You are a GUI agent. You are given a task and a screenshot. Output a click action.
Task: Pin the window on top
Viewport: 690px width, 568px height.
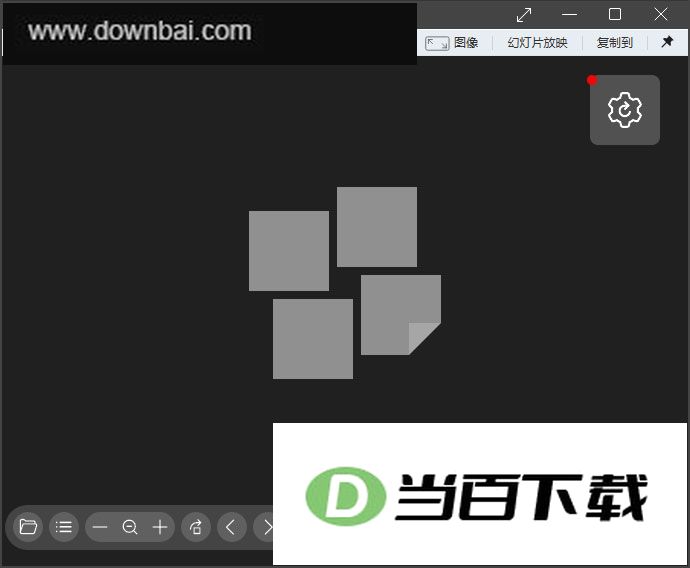[668, 42]
